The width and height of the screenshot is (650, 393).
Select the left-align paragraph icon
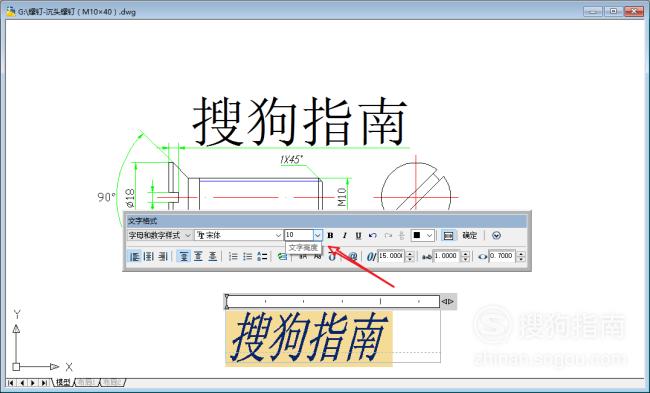pyautogui.click(x=134, y=257)
